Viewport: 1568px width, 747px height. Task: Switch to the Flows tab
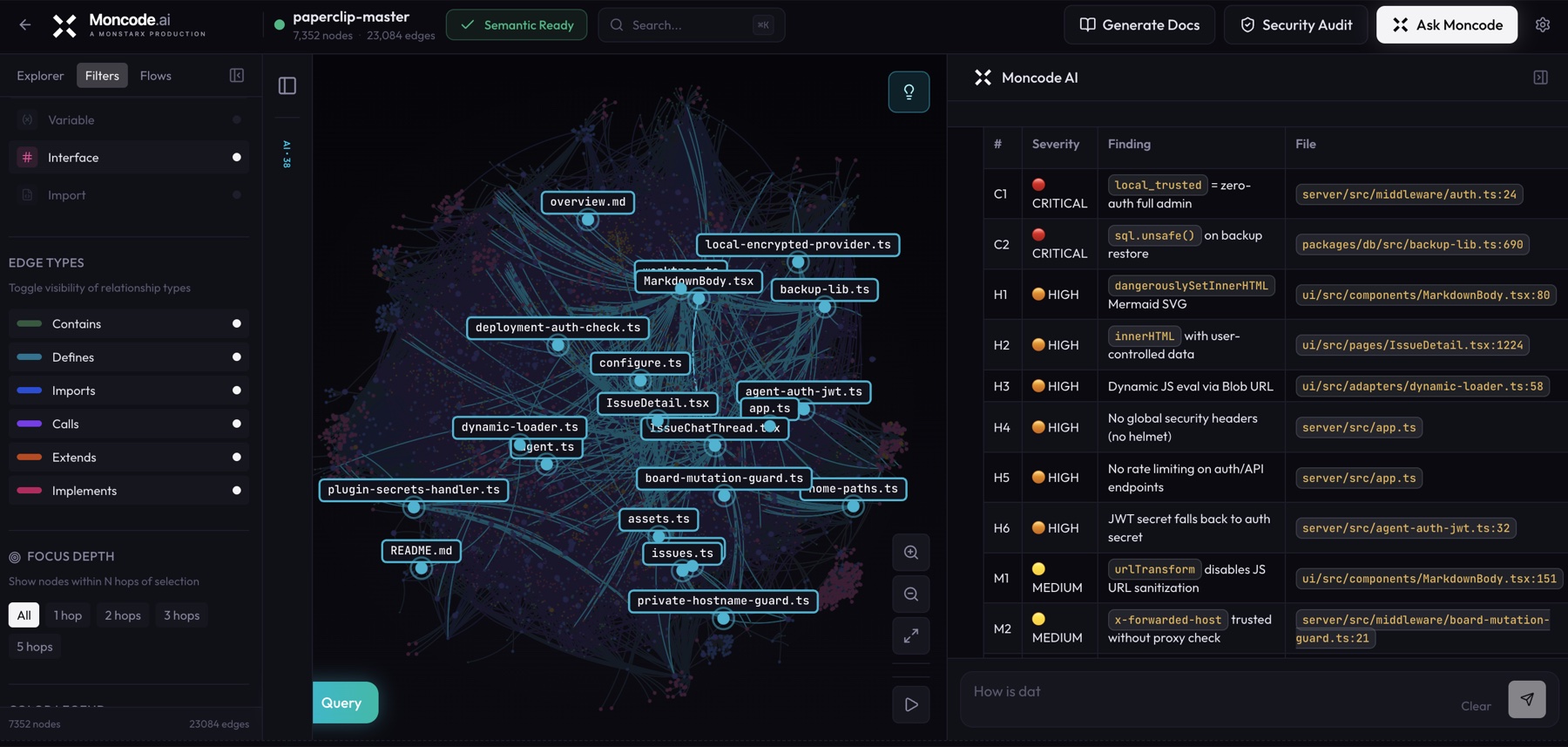156,75
